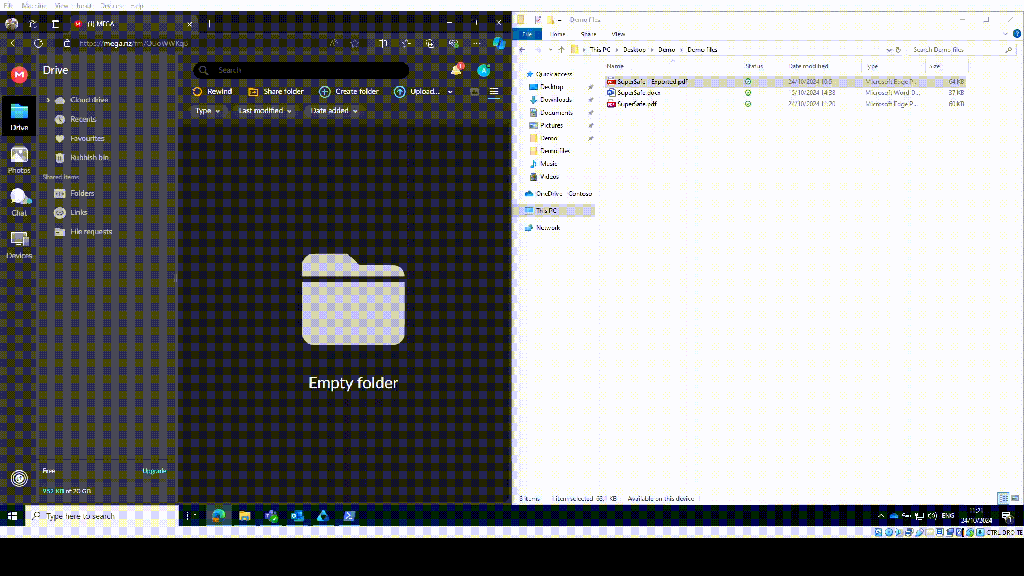
Task: Open the Type filter dropdown
Action: point(208,111)
